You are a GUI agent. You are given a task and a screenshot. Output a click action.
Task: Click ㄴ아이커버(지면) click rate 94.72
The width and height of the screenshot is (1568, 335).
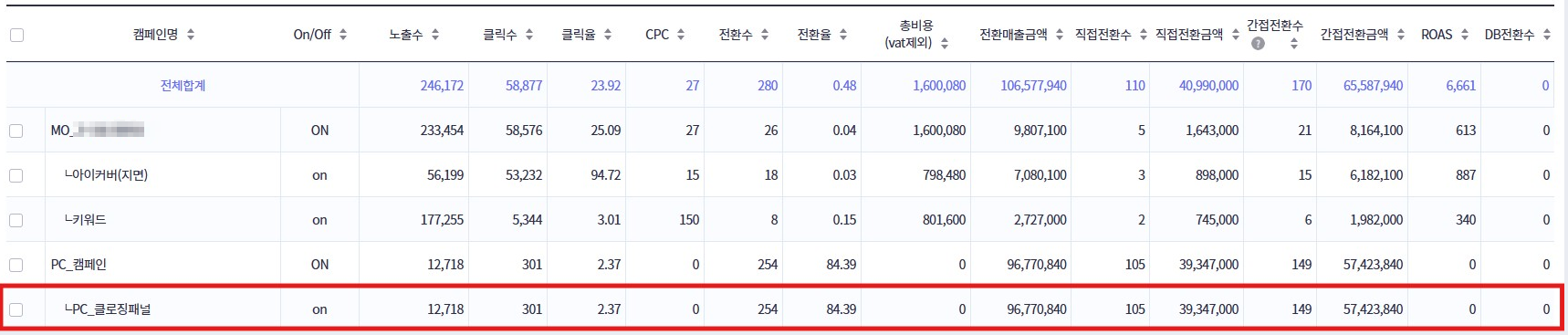click(605, 175)
